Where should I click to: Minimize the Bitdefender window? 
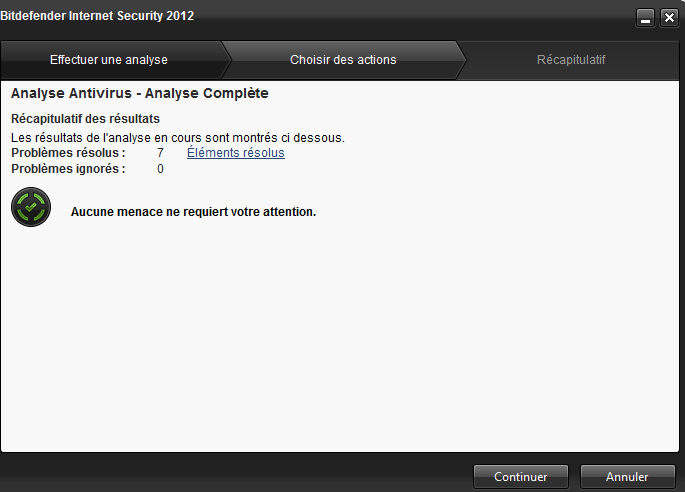(x=645, y=18)
